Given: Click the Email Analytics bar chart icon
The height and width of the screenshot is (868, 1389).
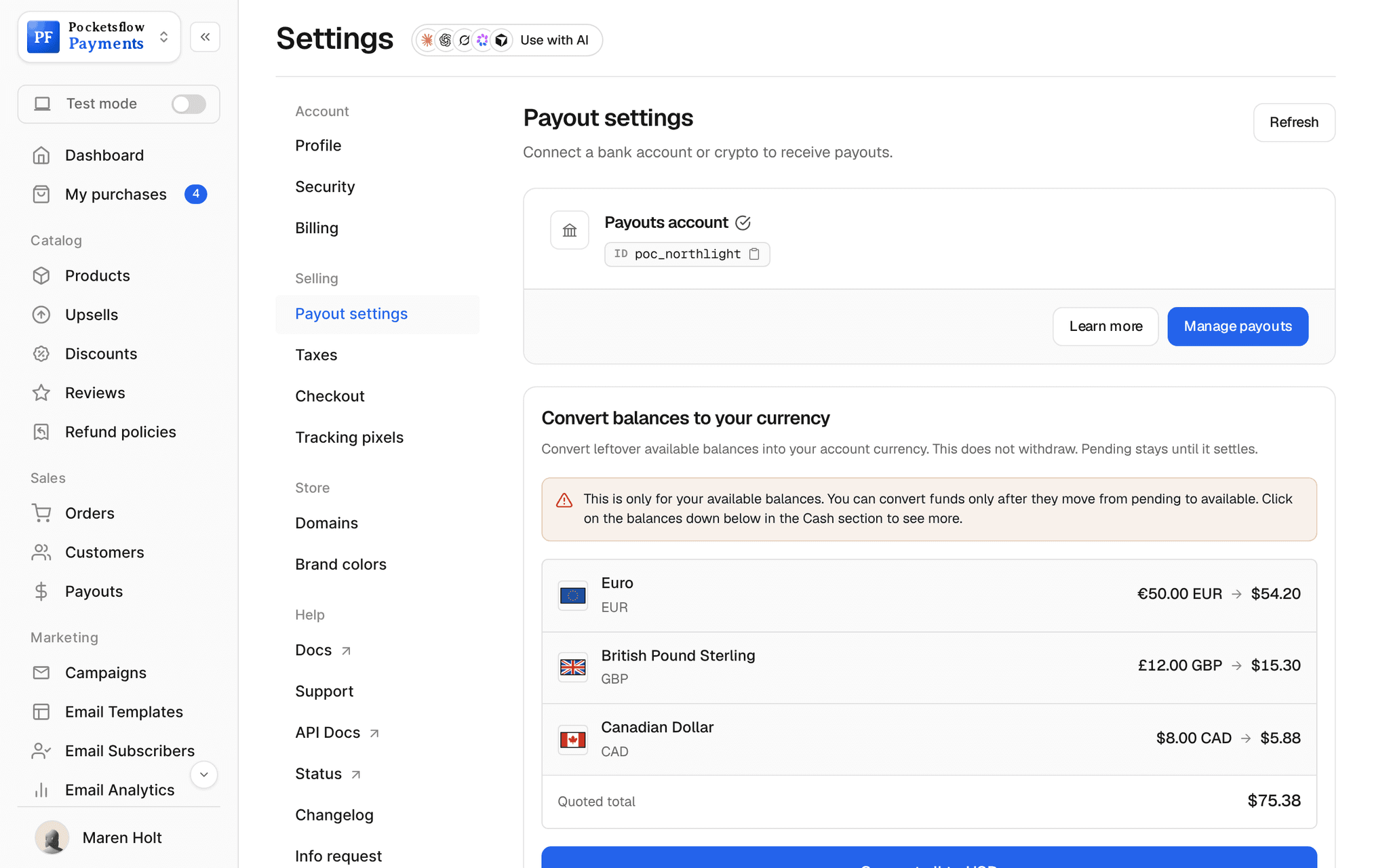Looking at the screenshot, I should (41, 790).
